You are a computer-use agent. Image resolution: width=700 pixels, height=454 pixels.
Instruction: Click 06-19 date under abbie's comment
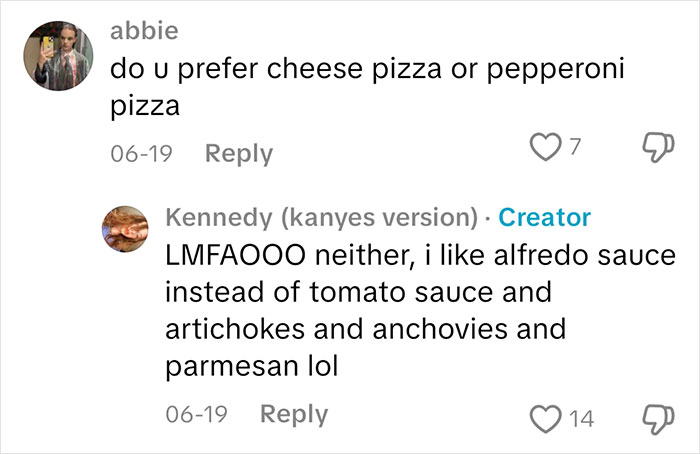(x=141, y=154)
